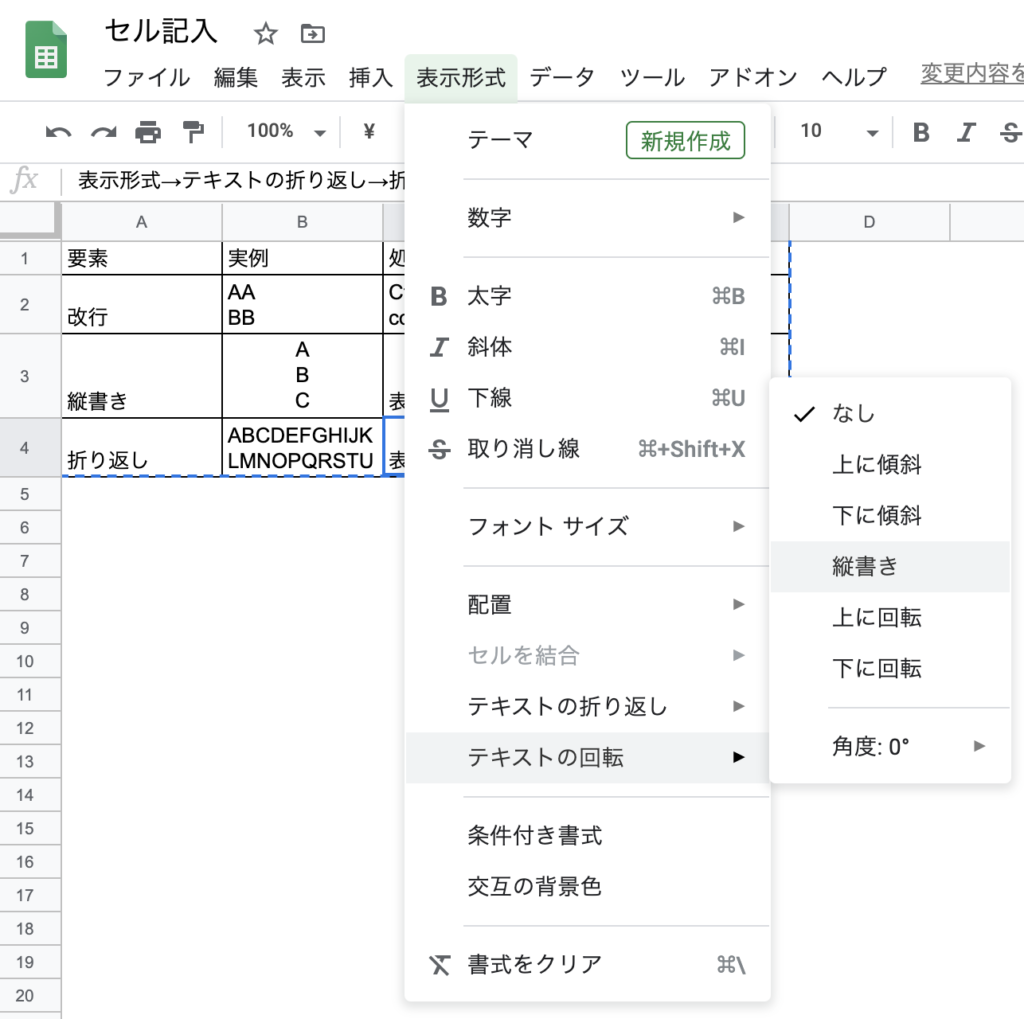
Task: Choose 取り消し線 strikethrough in the menu
Action: pyautogui.click(x=587, y=449)
